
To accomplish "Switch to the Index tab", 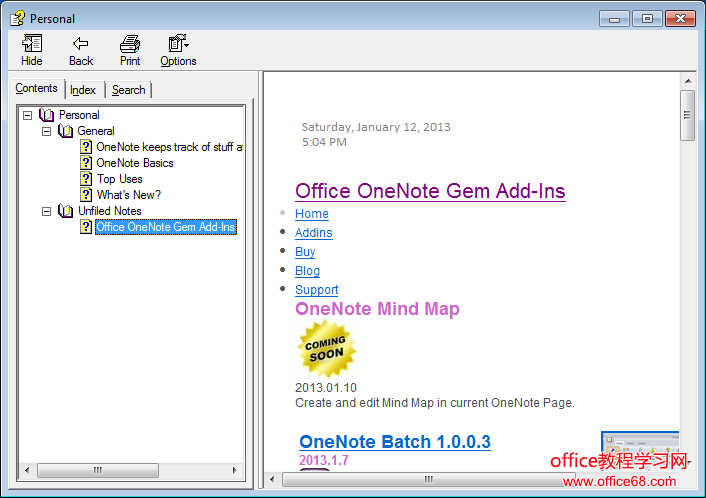I will 83,90.
